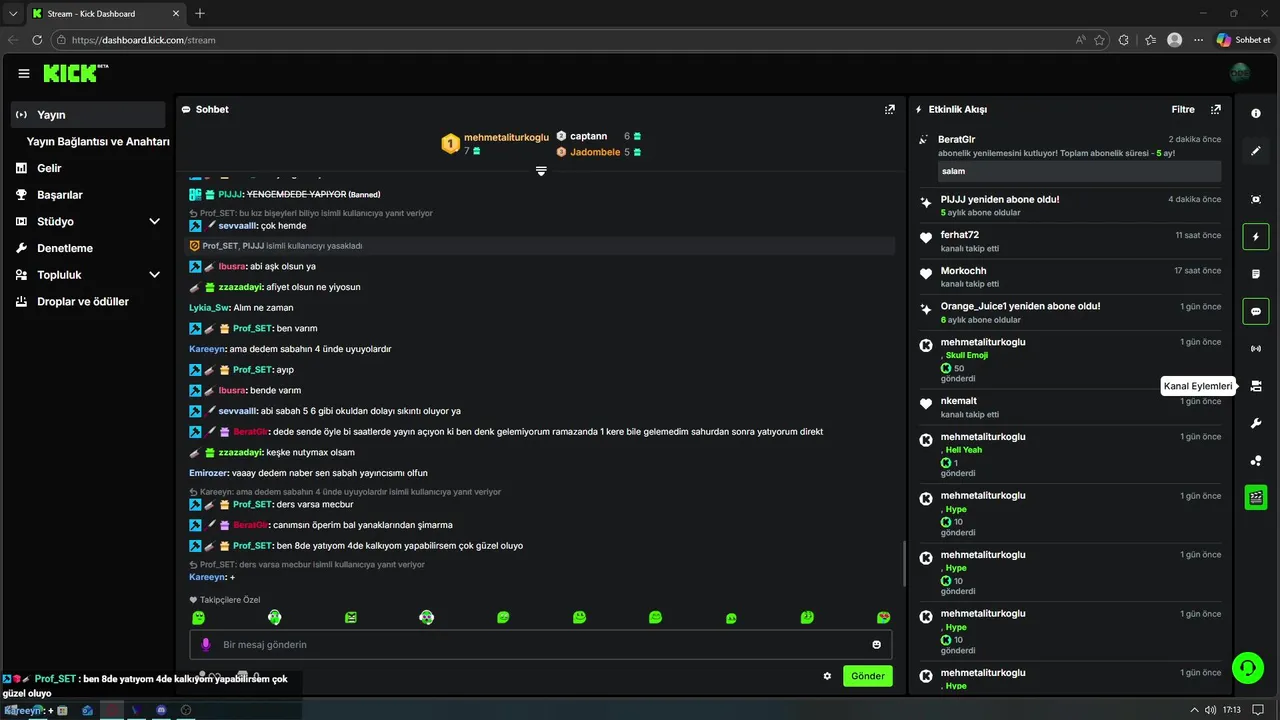1280x720 pixels.
Task: Click Lykia_Sw username in chat
Action: pos(209,308)
